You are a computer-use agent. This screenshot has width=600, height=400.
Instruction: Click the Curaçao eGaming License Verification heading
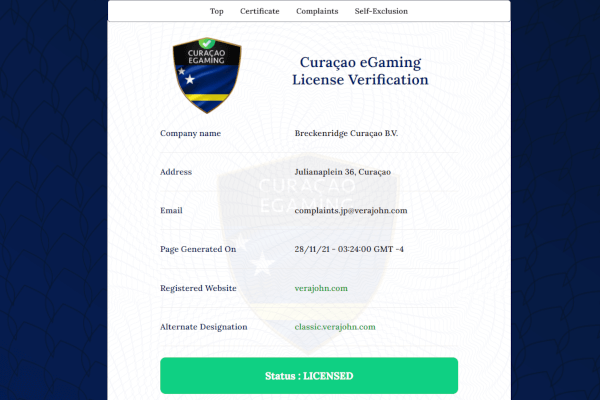(x=360, y=71)
